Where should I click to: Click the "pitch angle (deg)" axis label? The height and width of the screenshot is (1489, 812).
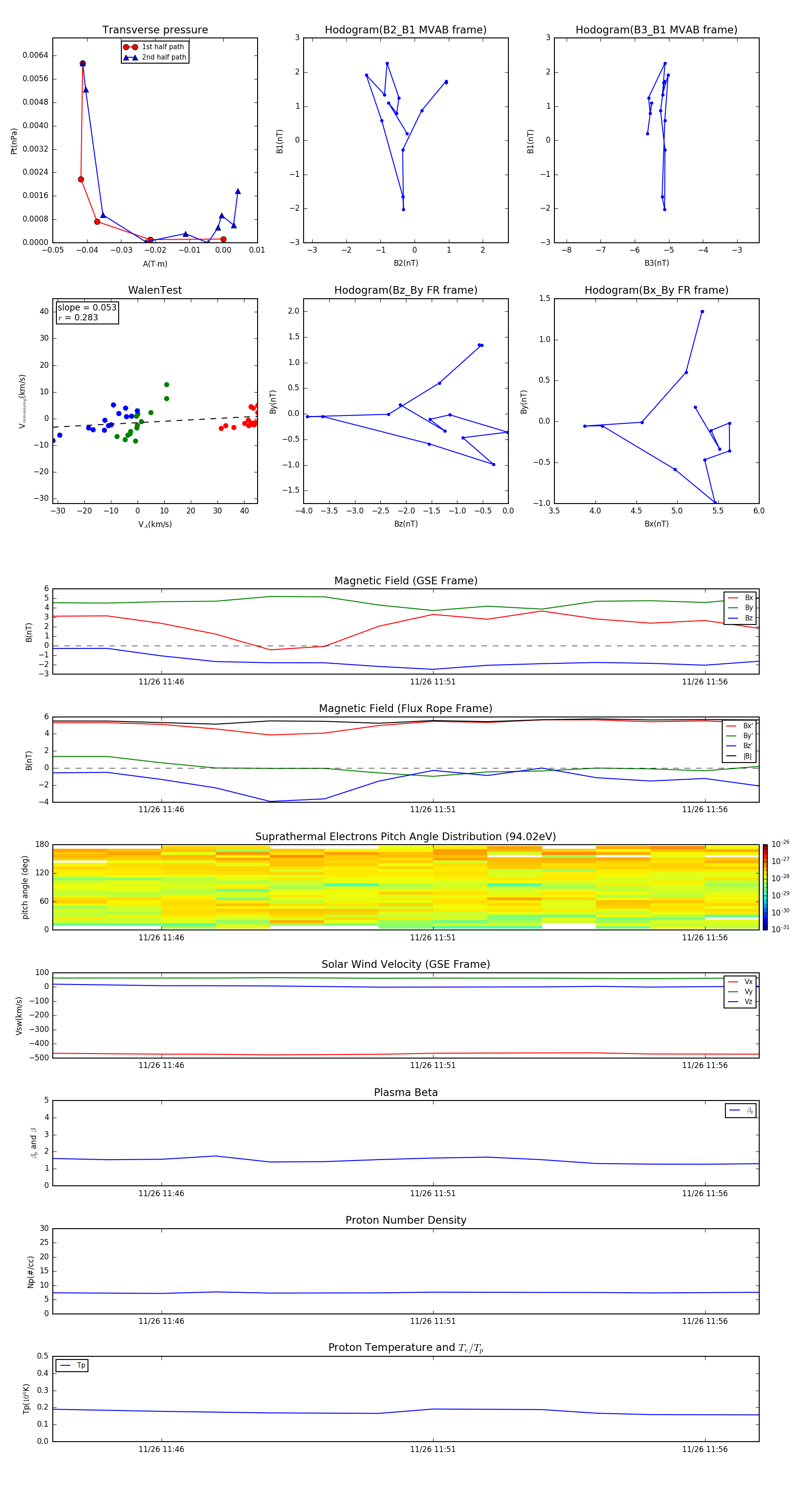[x=25, y=887]
